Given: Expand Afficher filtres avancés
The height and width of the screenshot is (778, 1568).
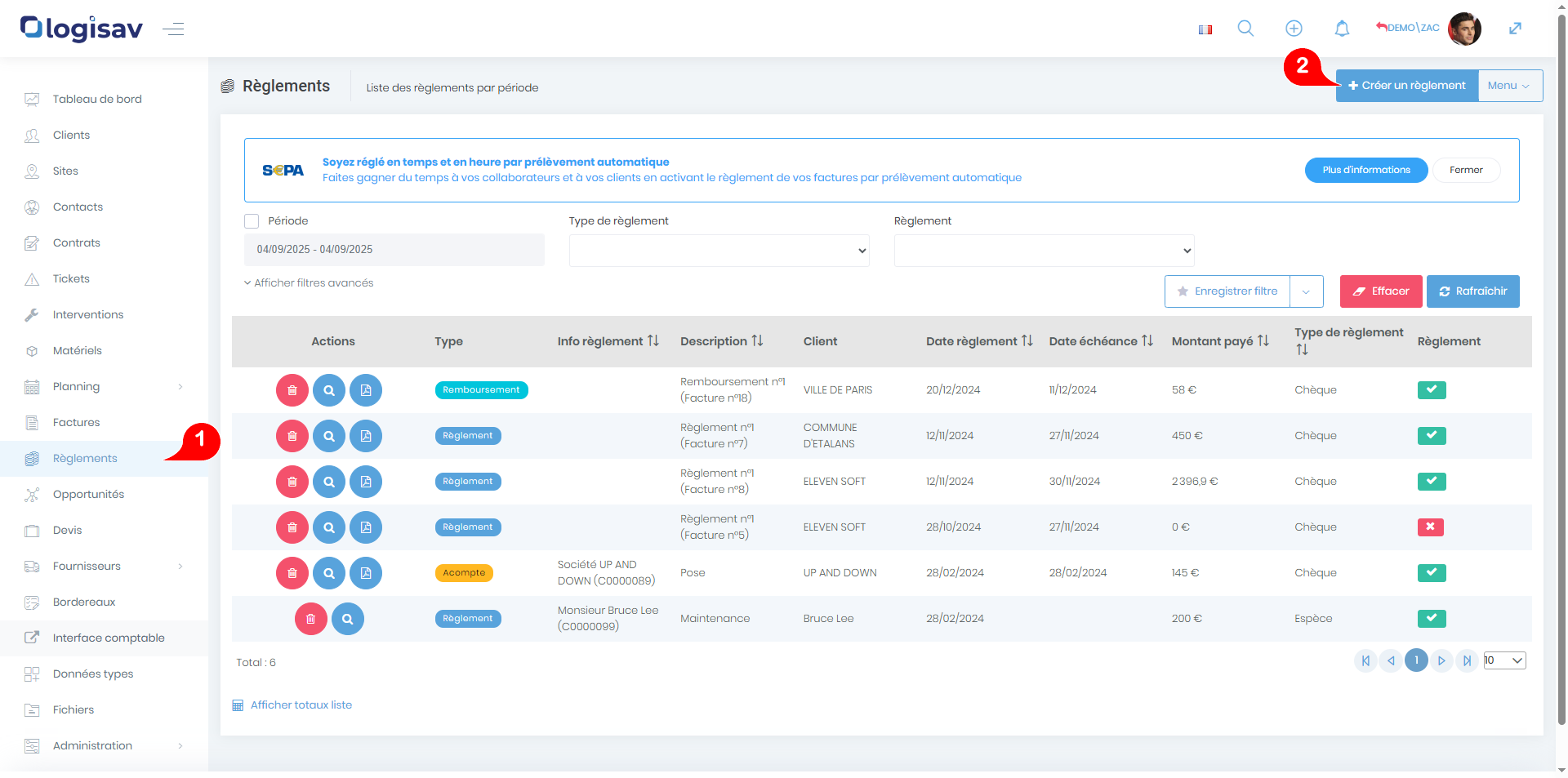Looking at the screenshot, I should coord(309,283).
